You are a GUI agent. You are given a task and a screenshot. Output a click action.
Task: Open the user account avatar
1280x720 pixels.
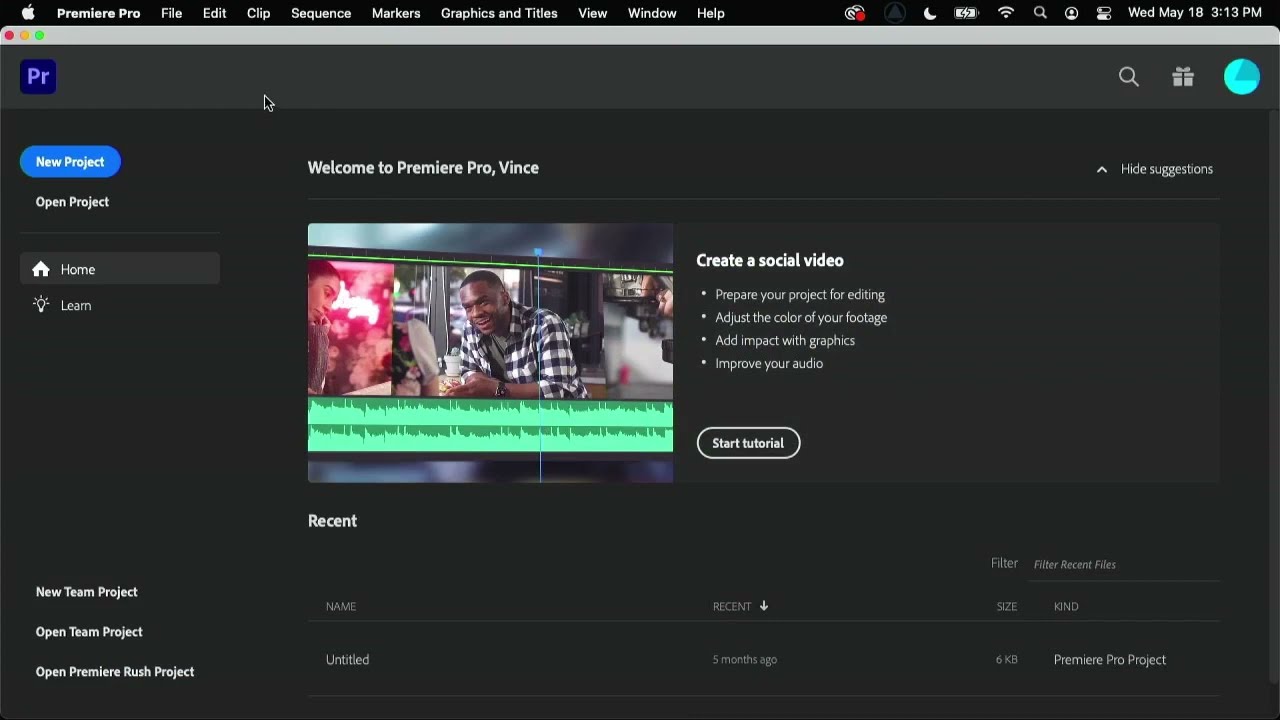1242,77
